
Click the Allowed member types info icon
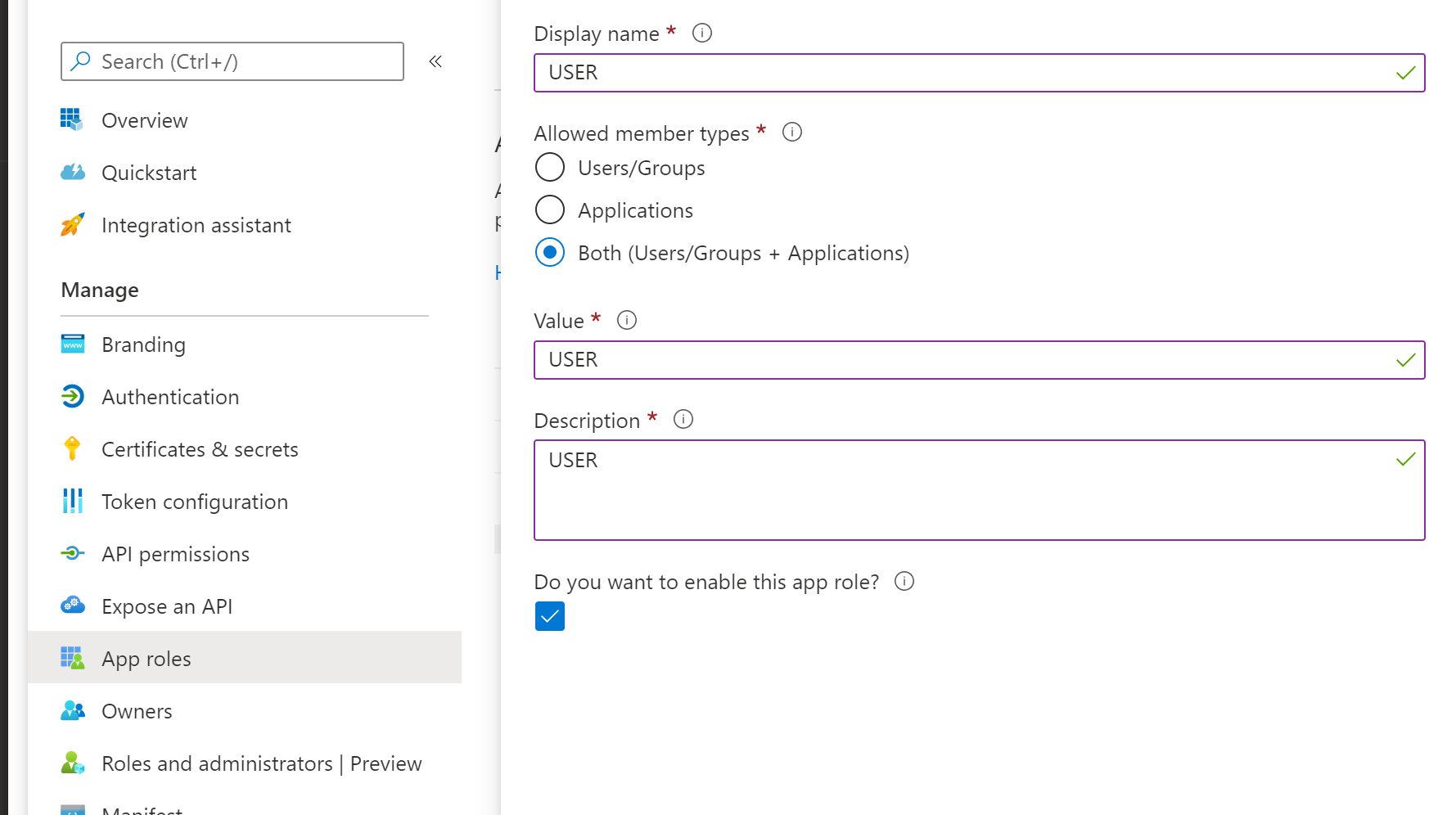tap(791, 132)
